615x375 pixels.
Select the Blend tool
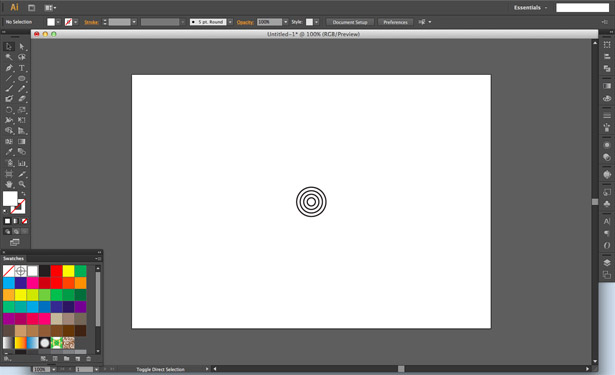22,152
